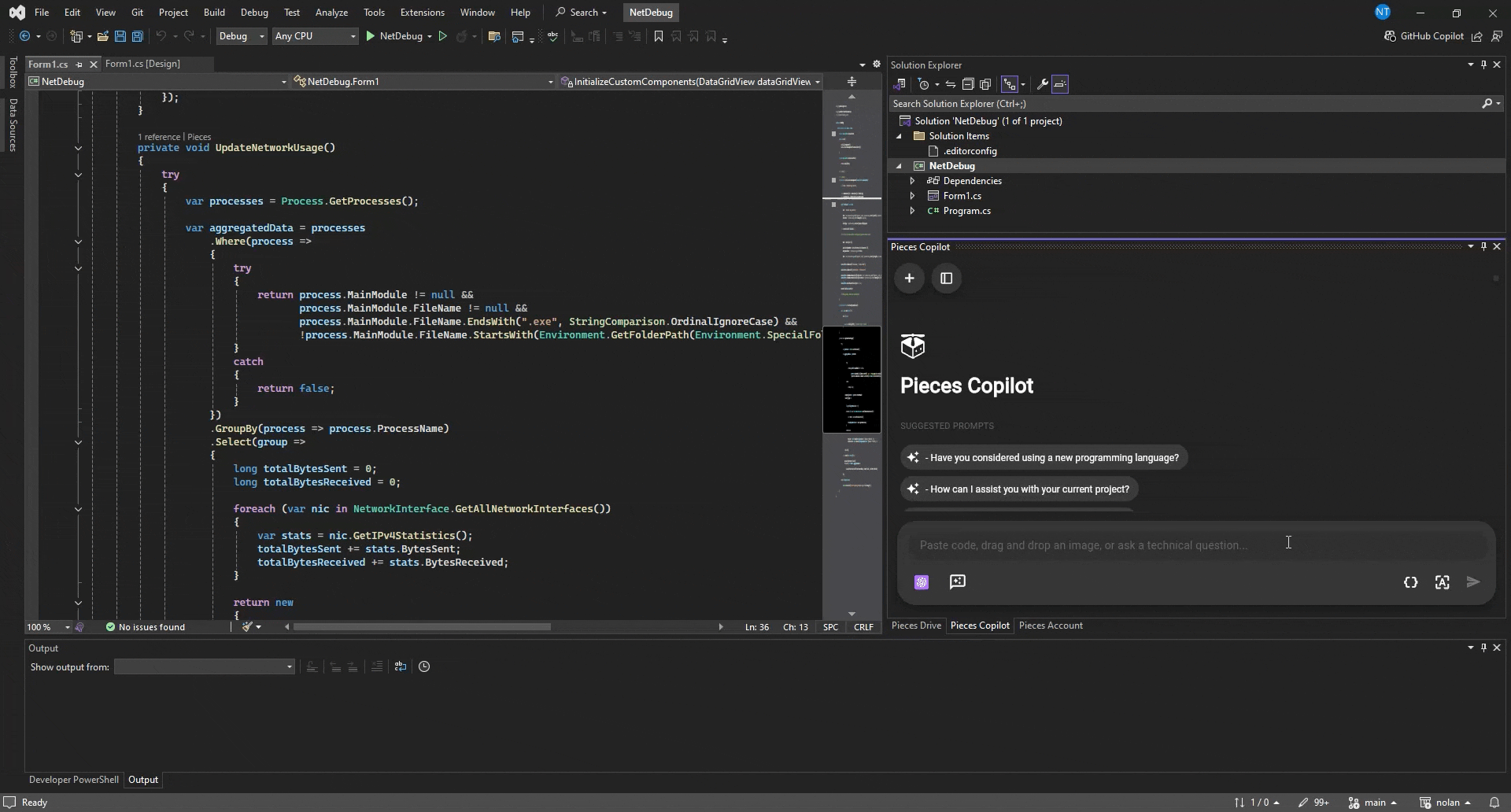Viewport: 1511px width, 812px height.
Task: Open the Toolbox side panel tab
Action: (x=13, y=72)
